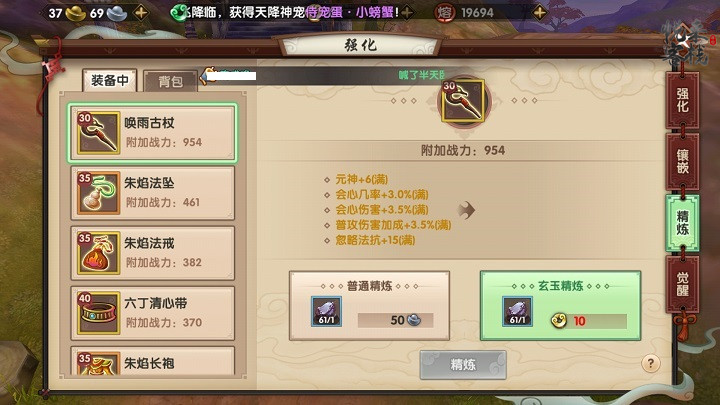Select the 朱焰长袍 equipment entry
720x405 pixels.
coord(152,362)
